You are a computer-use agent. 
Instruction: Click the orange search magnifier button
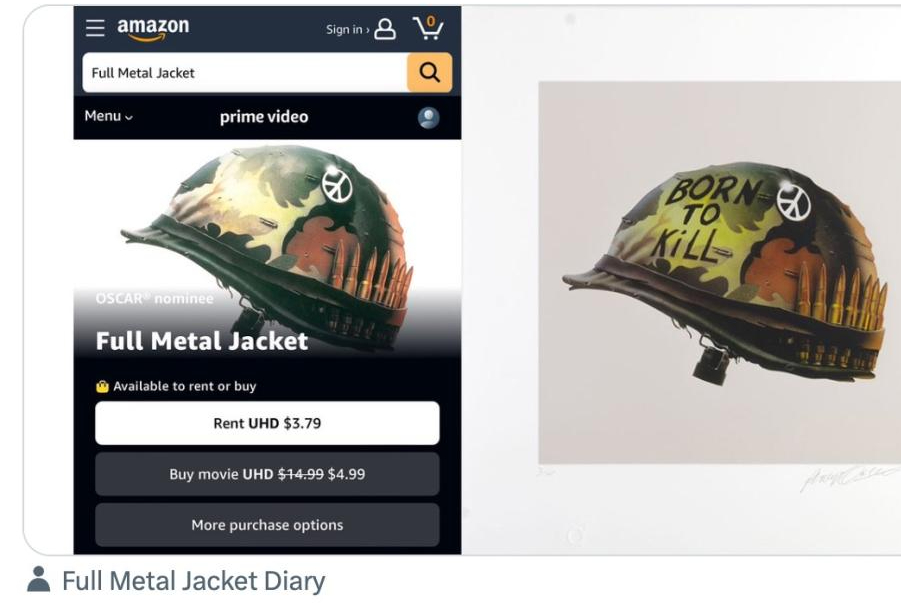pos(429,72)
